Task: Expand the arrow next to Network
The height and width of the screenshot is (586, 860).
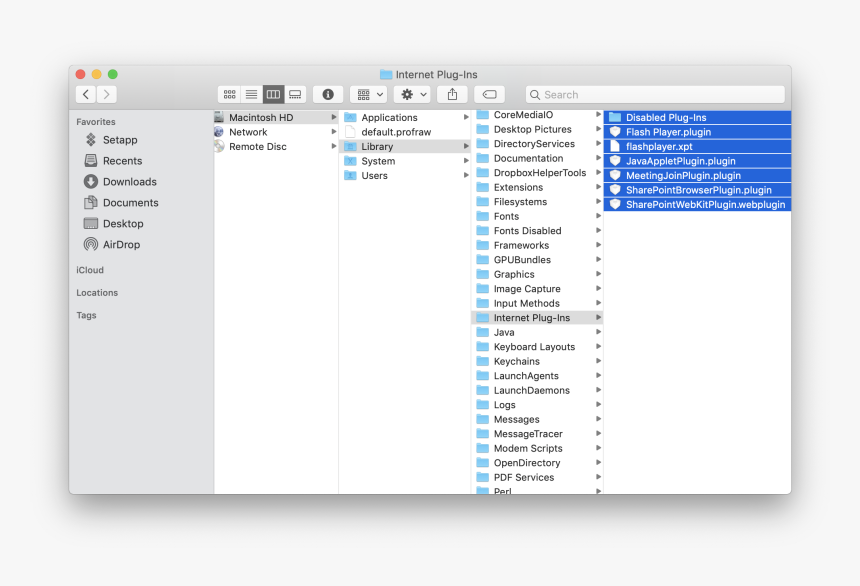Action: (x=333, y=132)
